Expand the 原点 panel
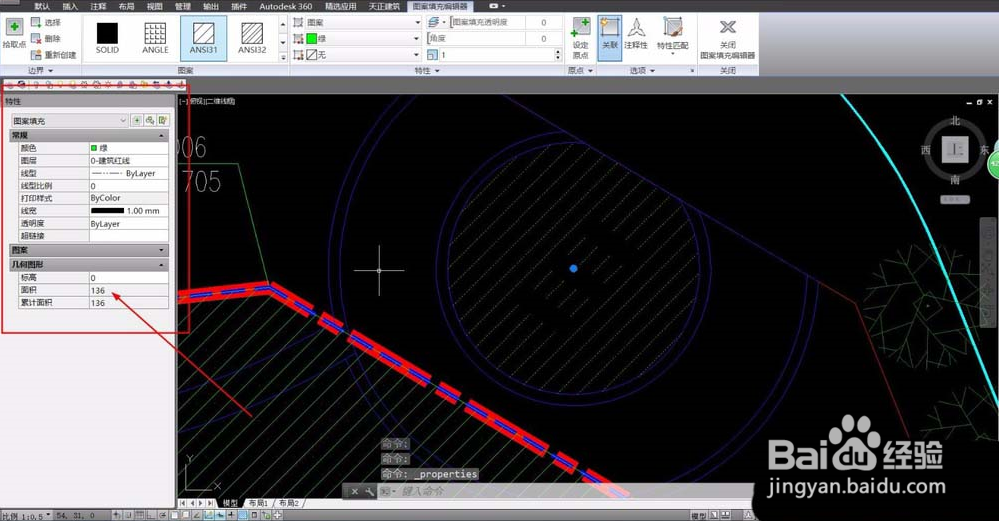 coord(580,70)
